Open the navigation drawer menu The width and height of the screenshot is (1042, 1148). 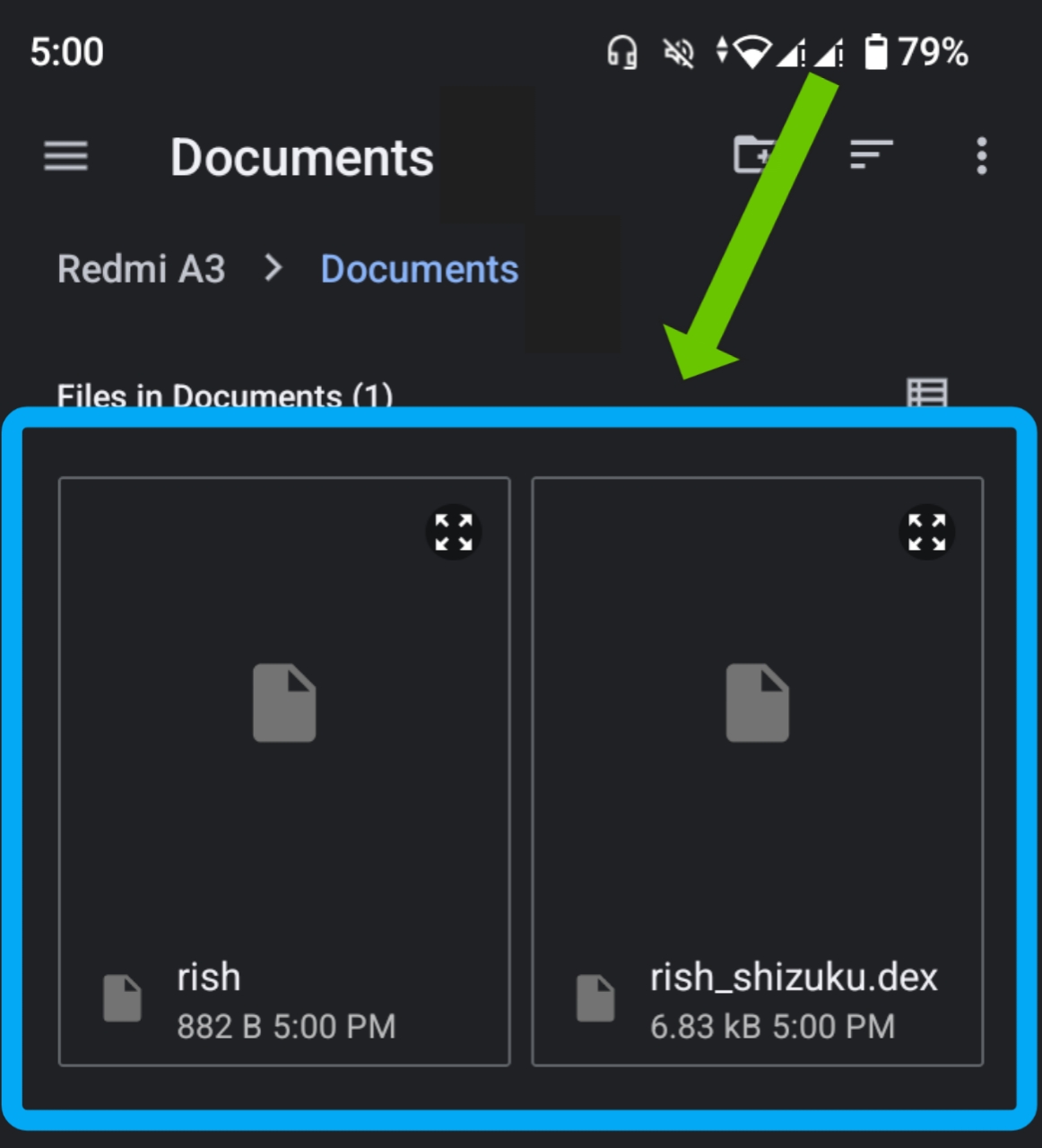coord(65,157)
